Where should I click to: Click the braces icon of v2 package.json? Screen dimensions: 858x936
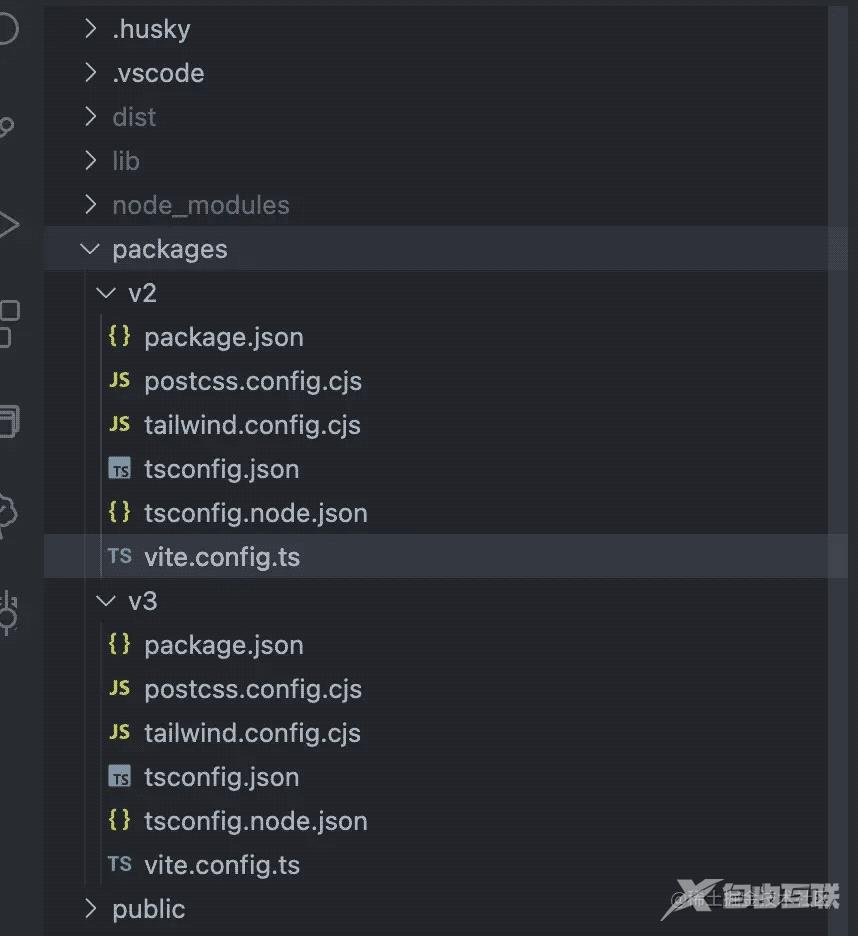point(119,337)
